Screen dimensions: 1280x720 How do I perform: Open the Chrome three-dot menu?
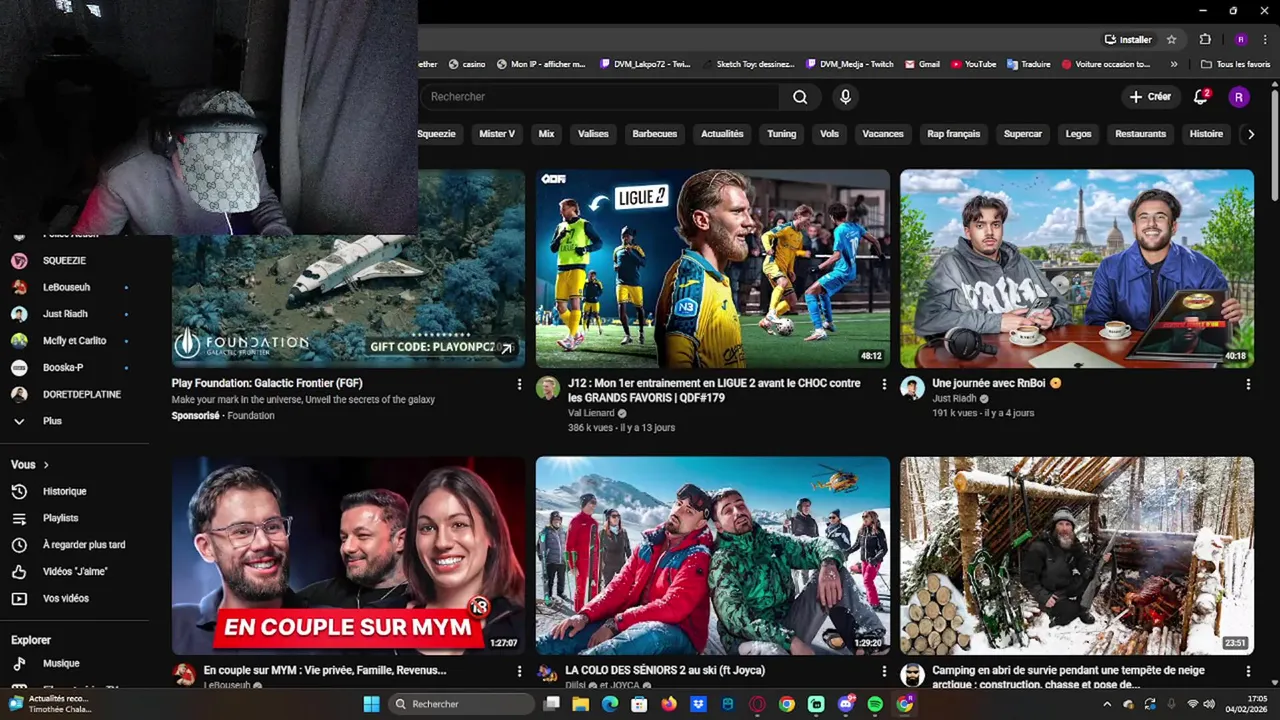1265,40
